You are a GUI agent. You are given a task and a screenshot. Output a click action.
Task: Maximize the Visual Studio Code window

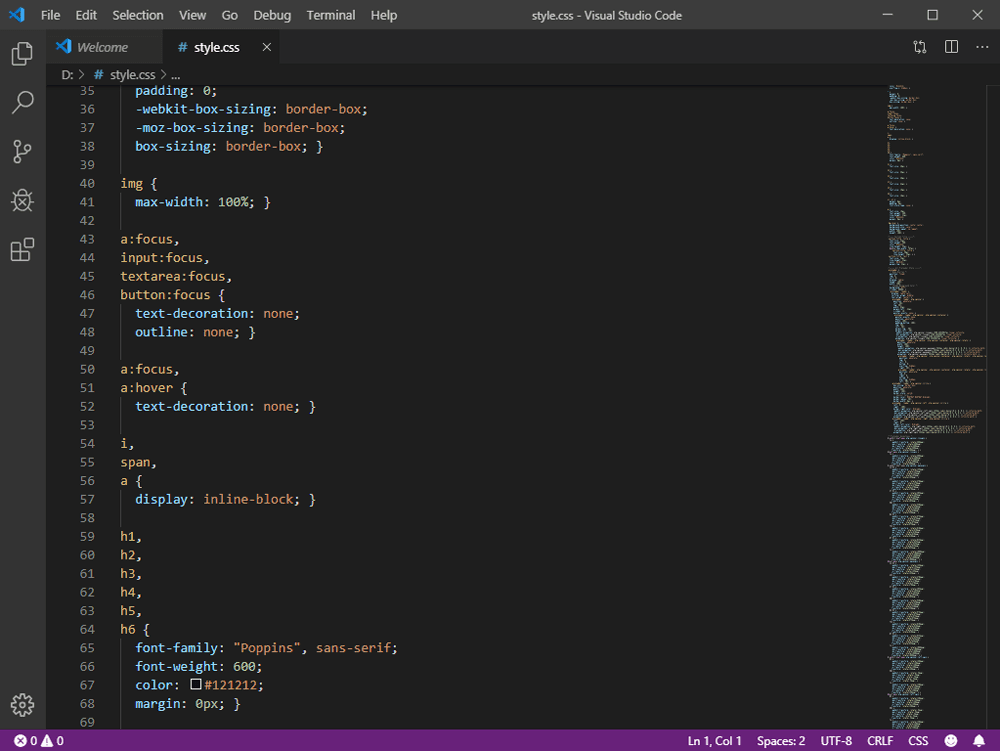pos(932,15)
